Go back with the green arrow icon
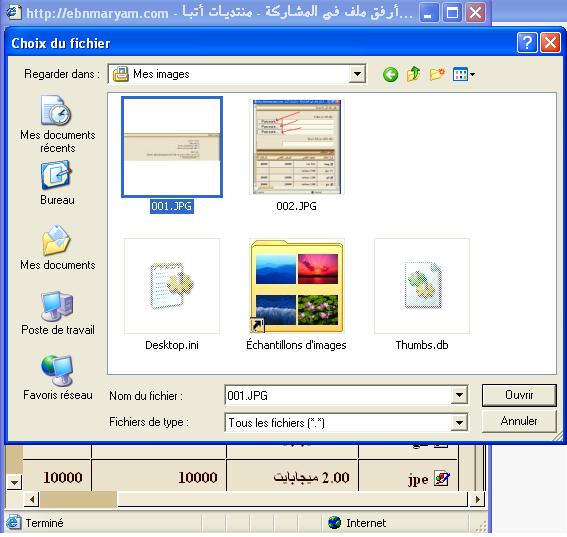This screenshot has width=567, height=537. (390, 74)
